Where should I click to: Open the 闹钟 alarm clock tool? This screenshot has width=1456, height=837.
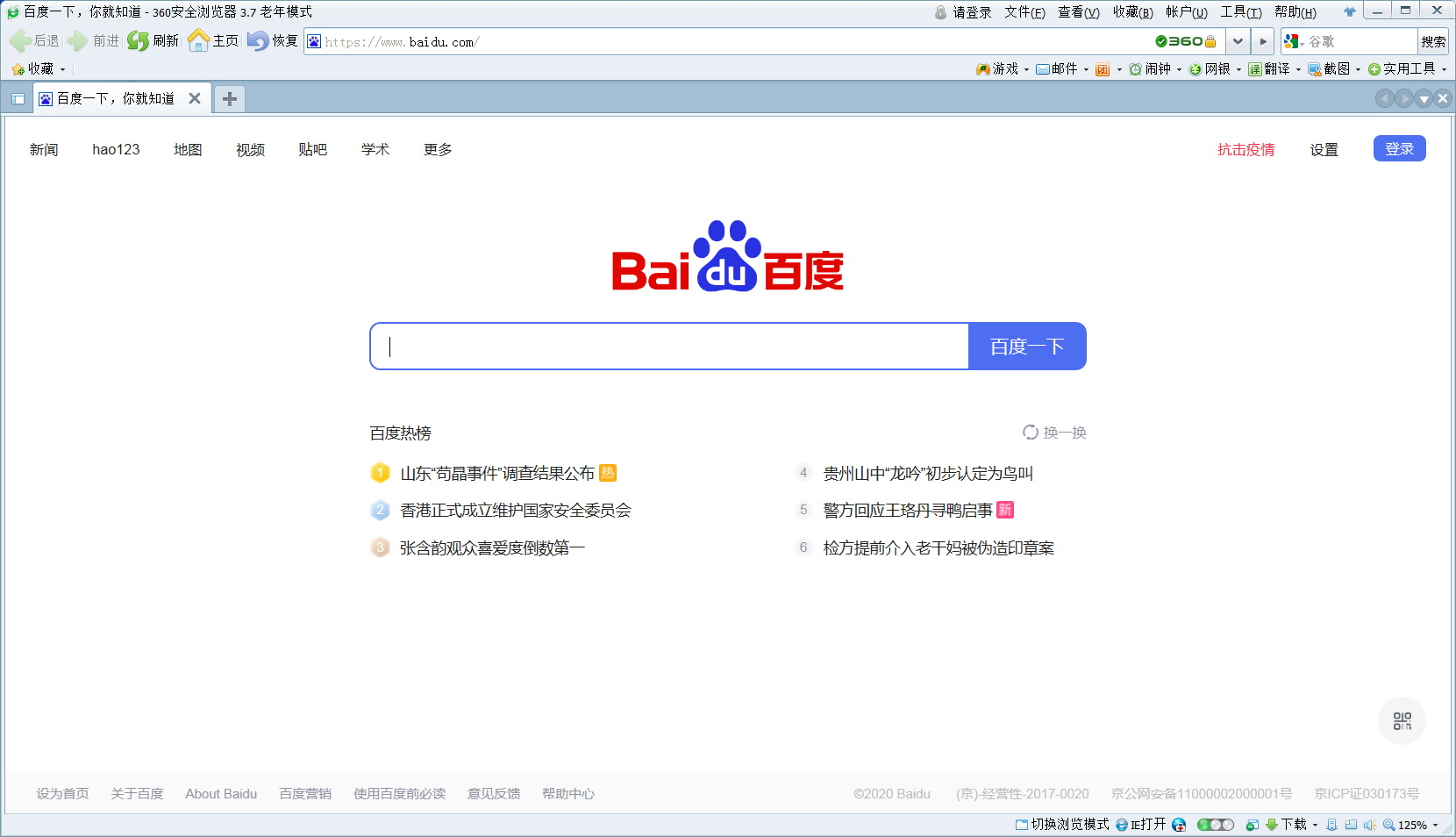pyautogui.click(x=1150, y=69)
